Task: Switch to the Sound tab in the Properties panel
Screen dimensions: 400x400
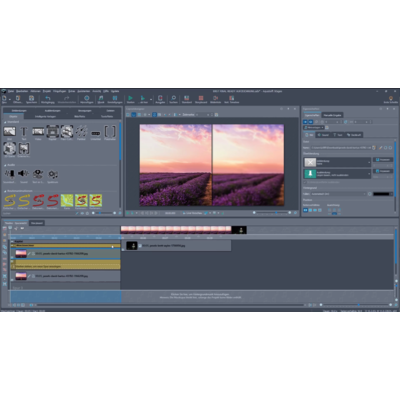Action: click(x=323, y=135)
